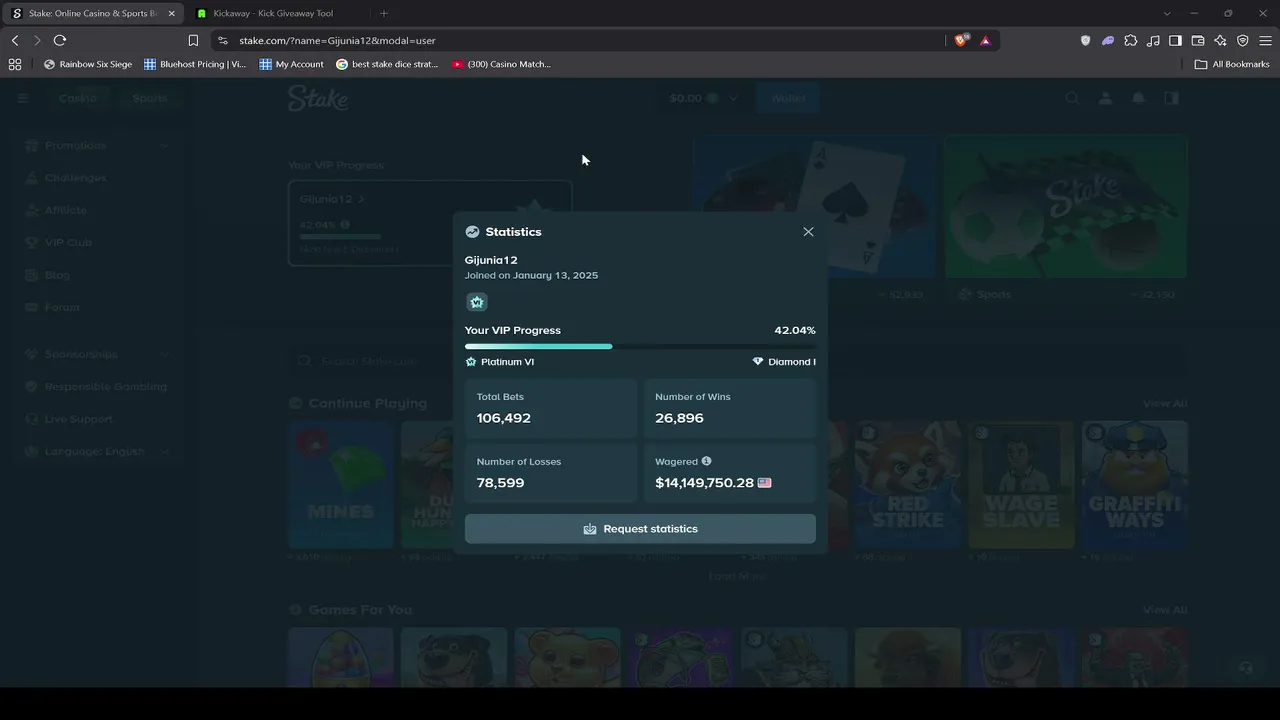Open the tab search dropdown arrow
1280x720 pixels.
coord(1167,13)
